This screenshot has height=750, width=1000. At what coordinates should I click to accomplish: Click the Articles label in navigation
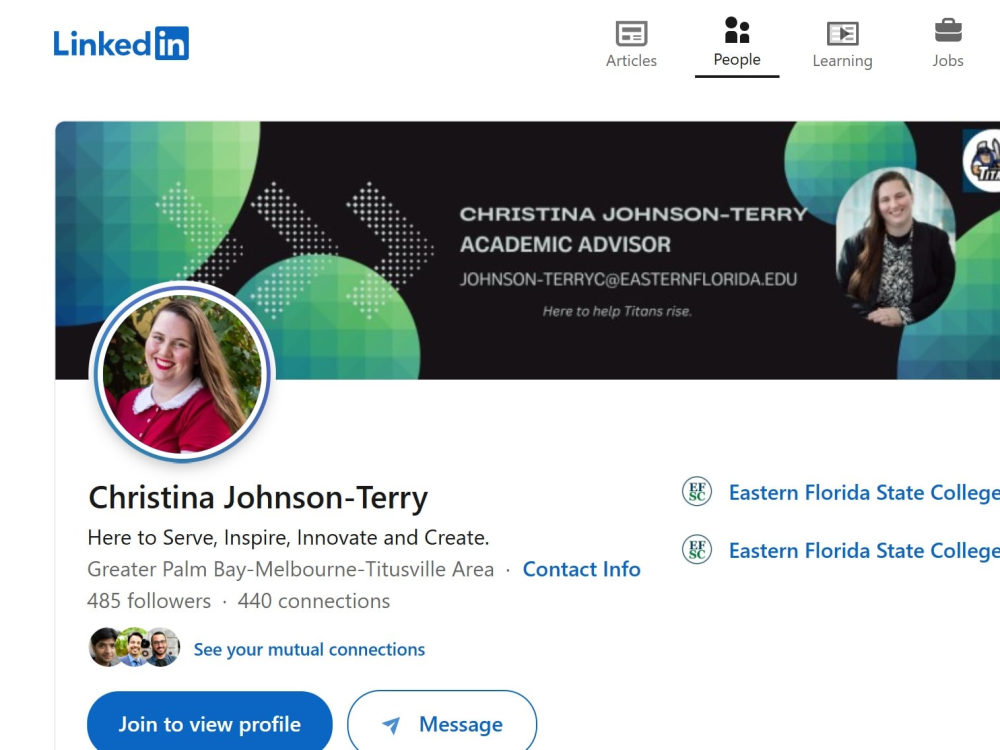[631, 61]
